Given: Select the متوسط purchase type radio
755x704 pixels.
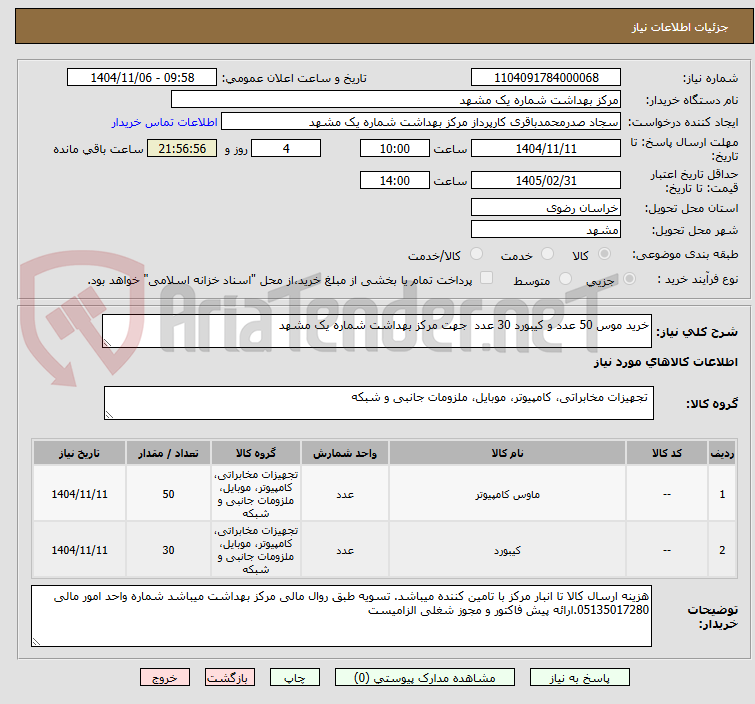Looking at the screenshot, I should point(565,279).
